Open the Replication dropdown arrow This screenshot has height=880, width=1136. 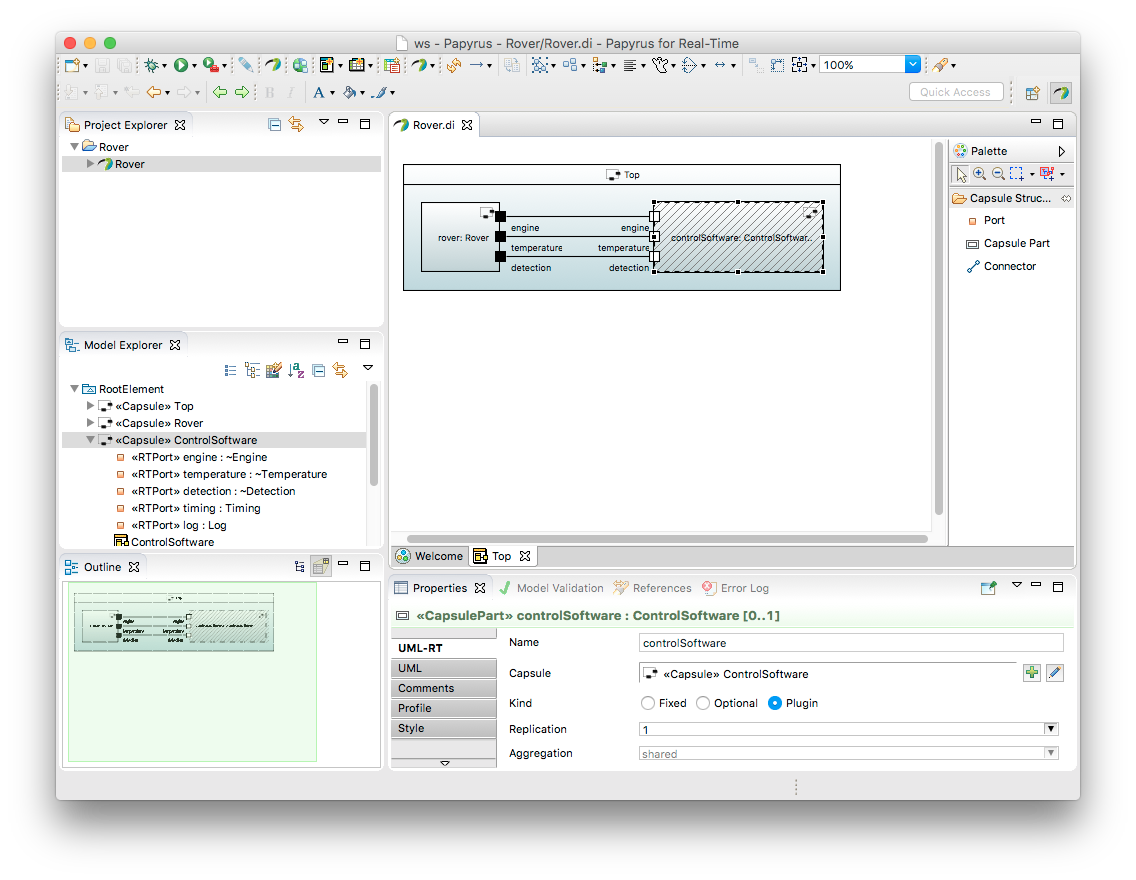(1051, 729)
